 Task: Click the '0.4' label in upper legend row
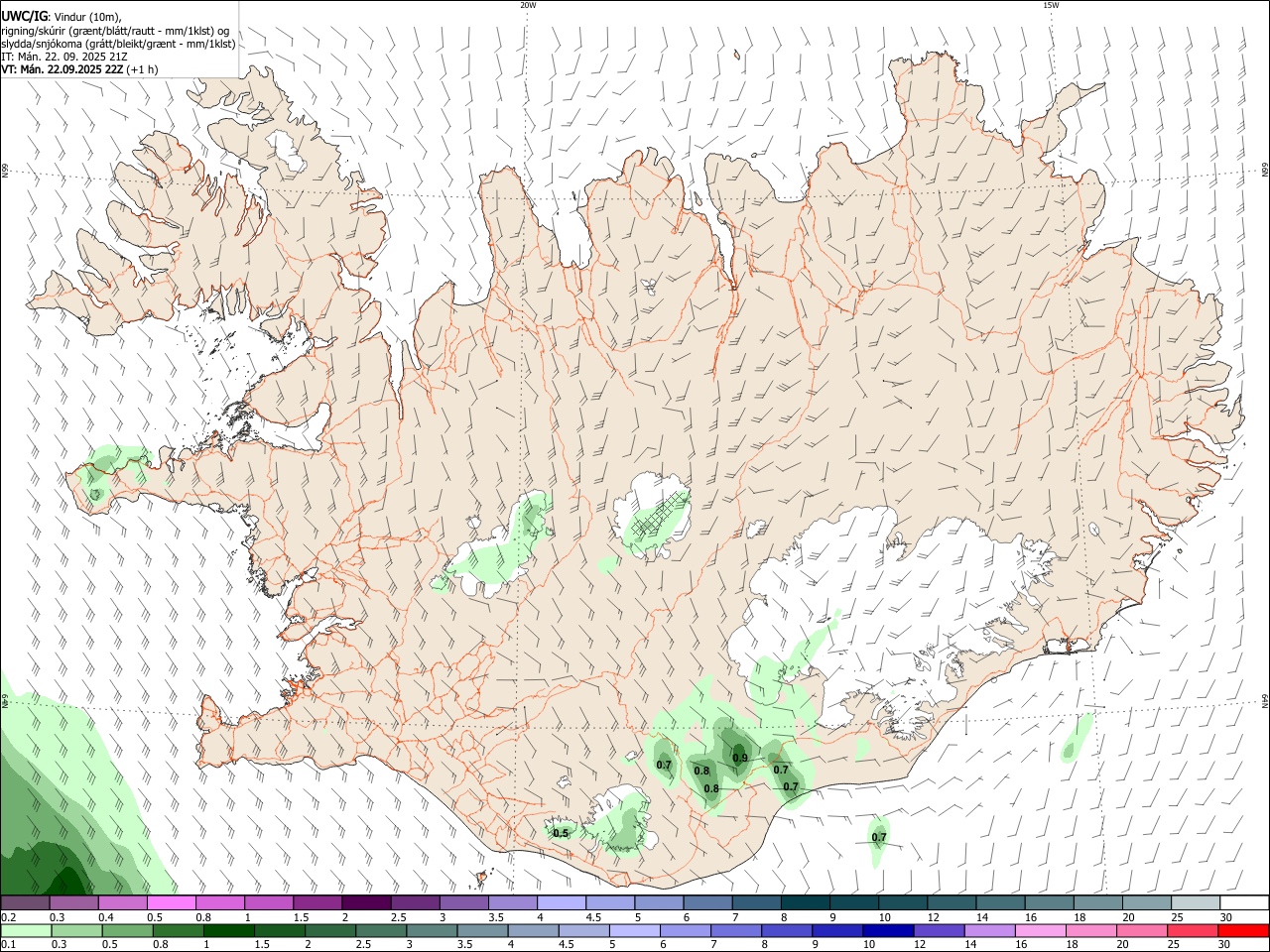106,917
